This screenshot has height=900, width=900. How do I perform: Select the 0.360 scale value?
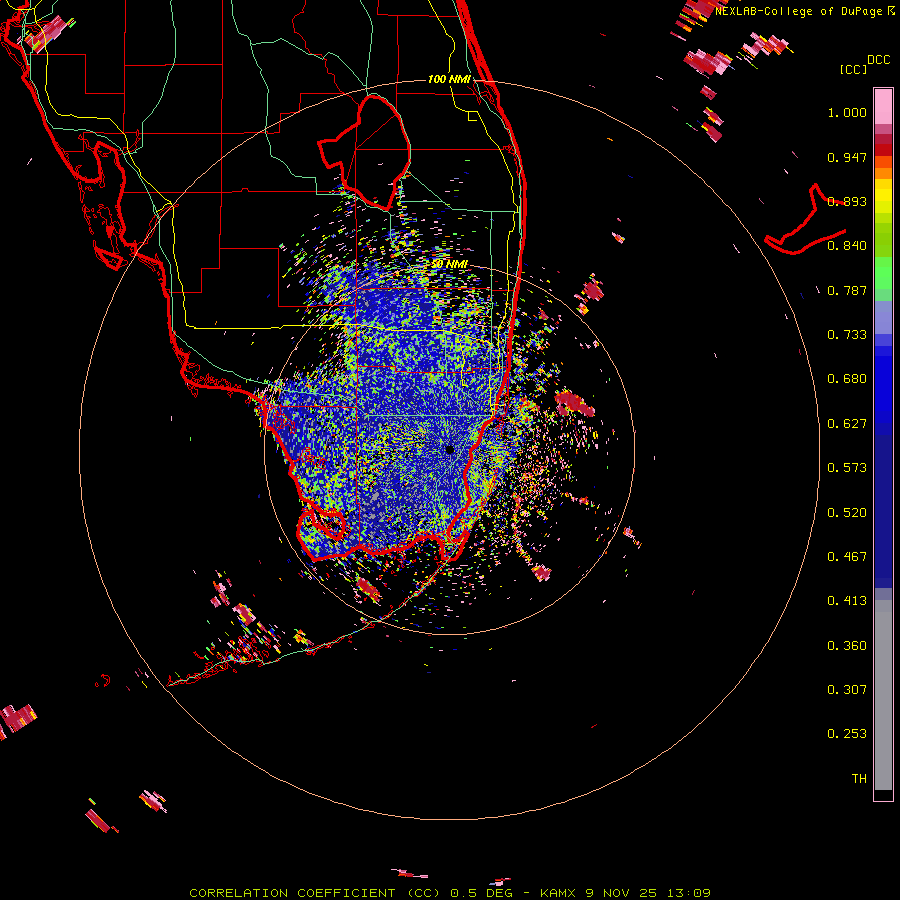coord(847,646)
